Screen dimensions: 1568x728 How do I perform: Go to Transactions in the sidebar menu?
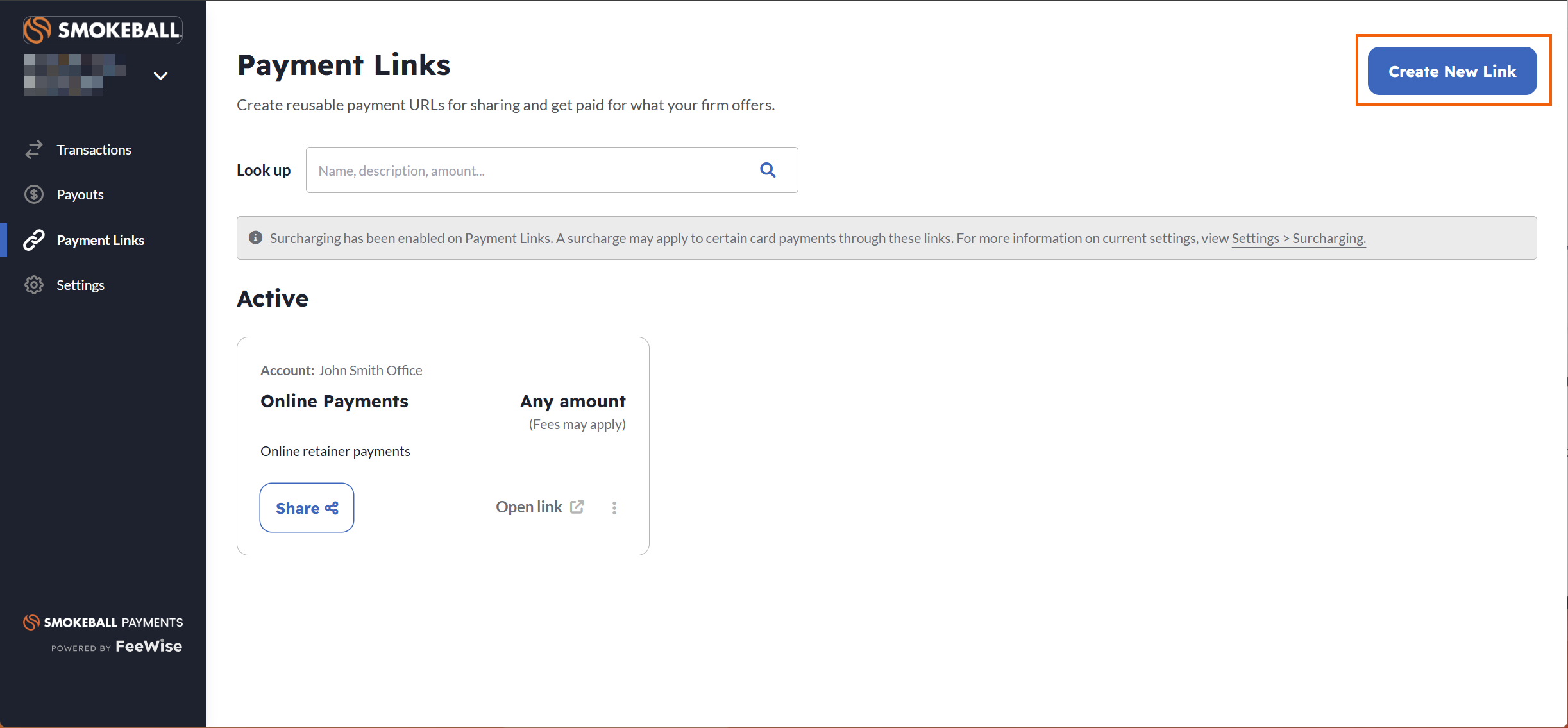click(94, 149)
